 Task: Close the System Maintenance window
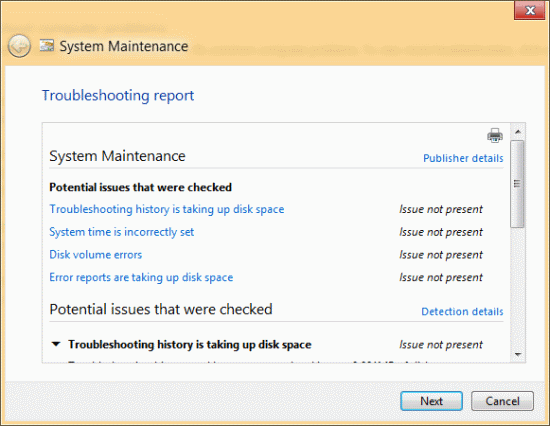(x=530, y=11)
